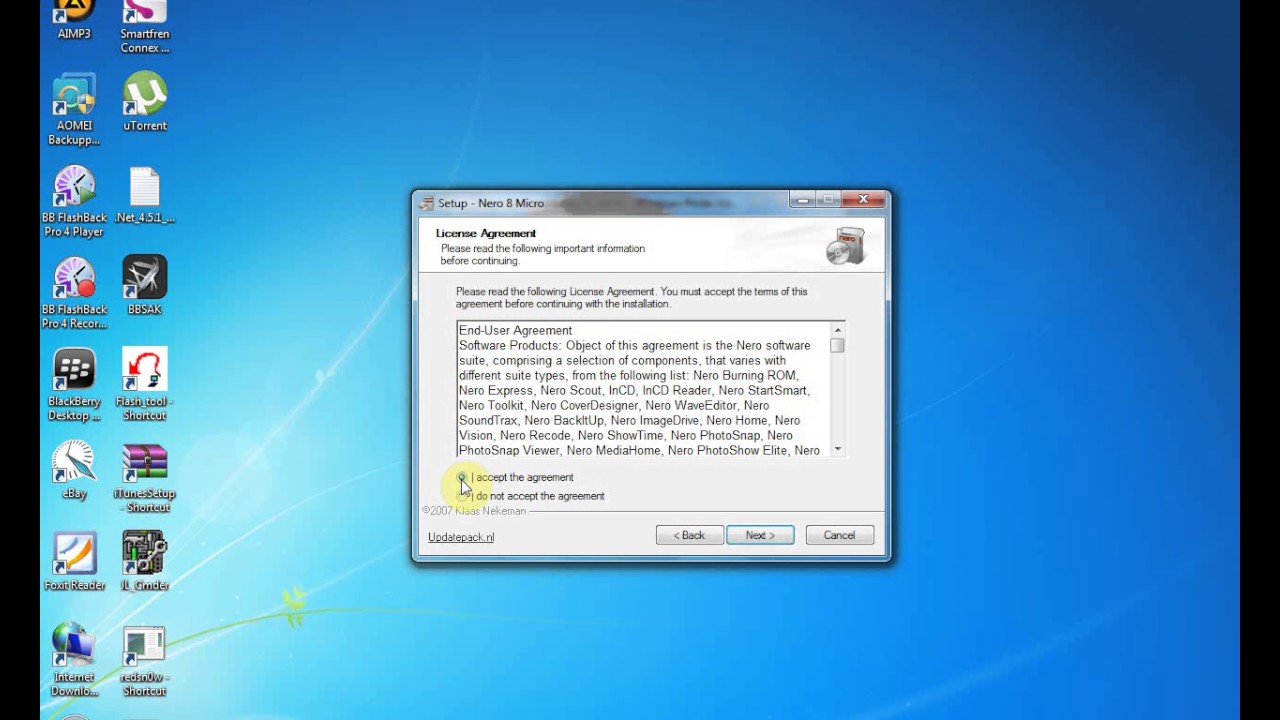Viewport: 1280px width, 720px height.
Task: Cancel the Nero 8 Micro setup
Action: [839, 535]
